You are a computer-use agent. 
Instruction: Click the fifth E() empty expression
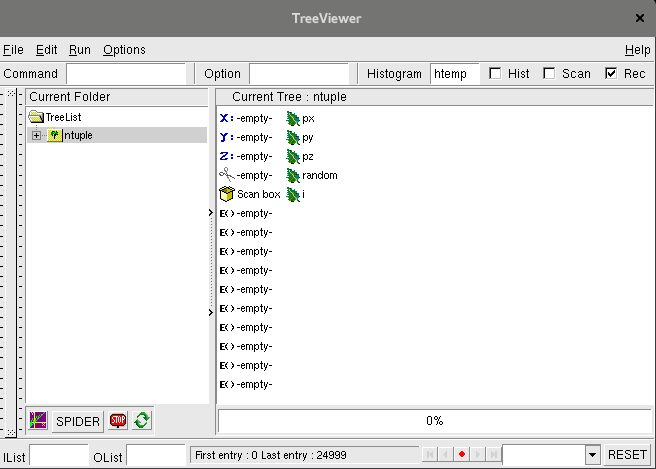pos(246,290)
